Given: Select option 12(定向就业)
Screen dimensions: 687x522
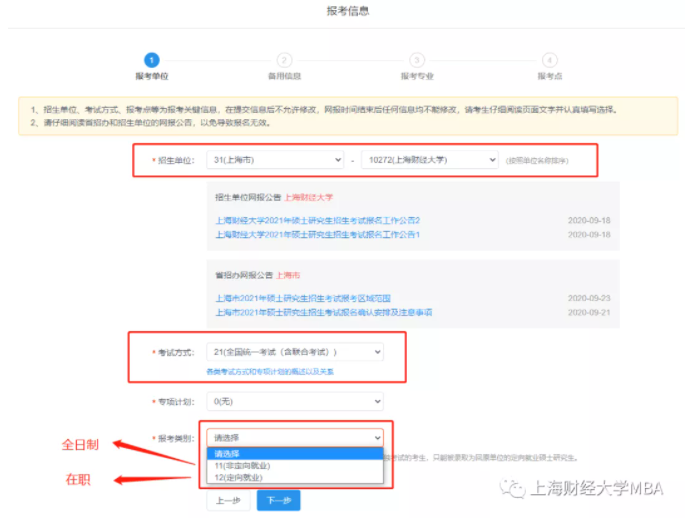Looking at the screenshot, I should 295,477.
